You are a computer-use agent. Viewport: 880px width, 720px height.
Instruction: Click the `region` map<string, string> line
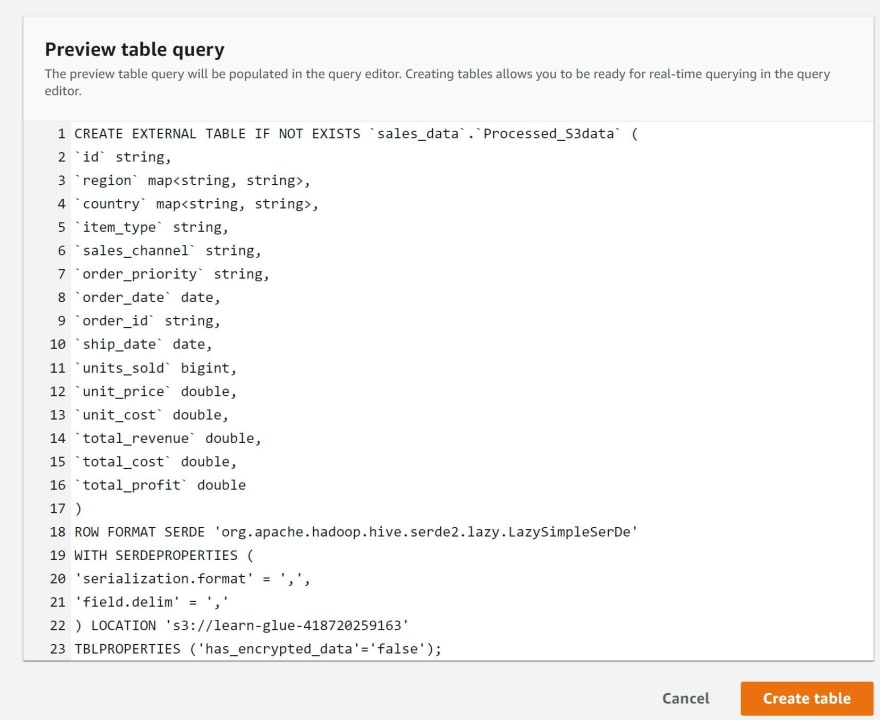(192, 181)
